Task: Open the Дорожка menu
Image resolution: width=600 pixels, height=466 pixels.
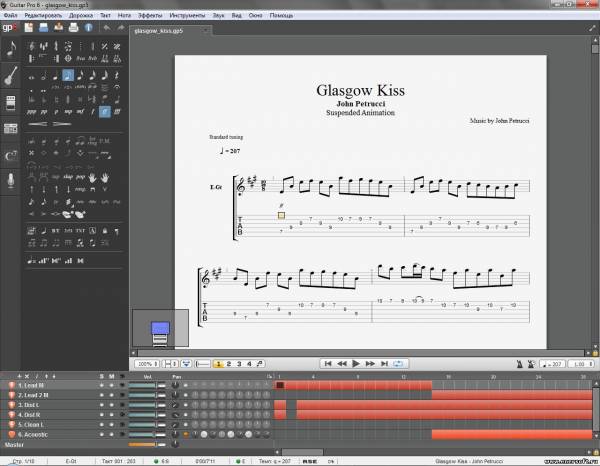Action: tap(81, 15)
